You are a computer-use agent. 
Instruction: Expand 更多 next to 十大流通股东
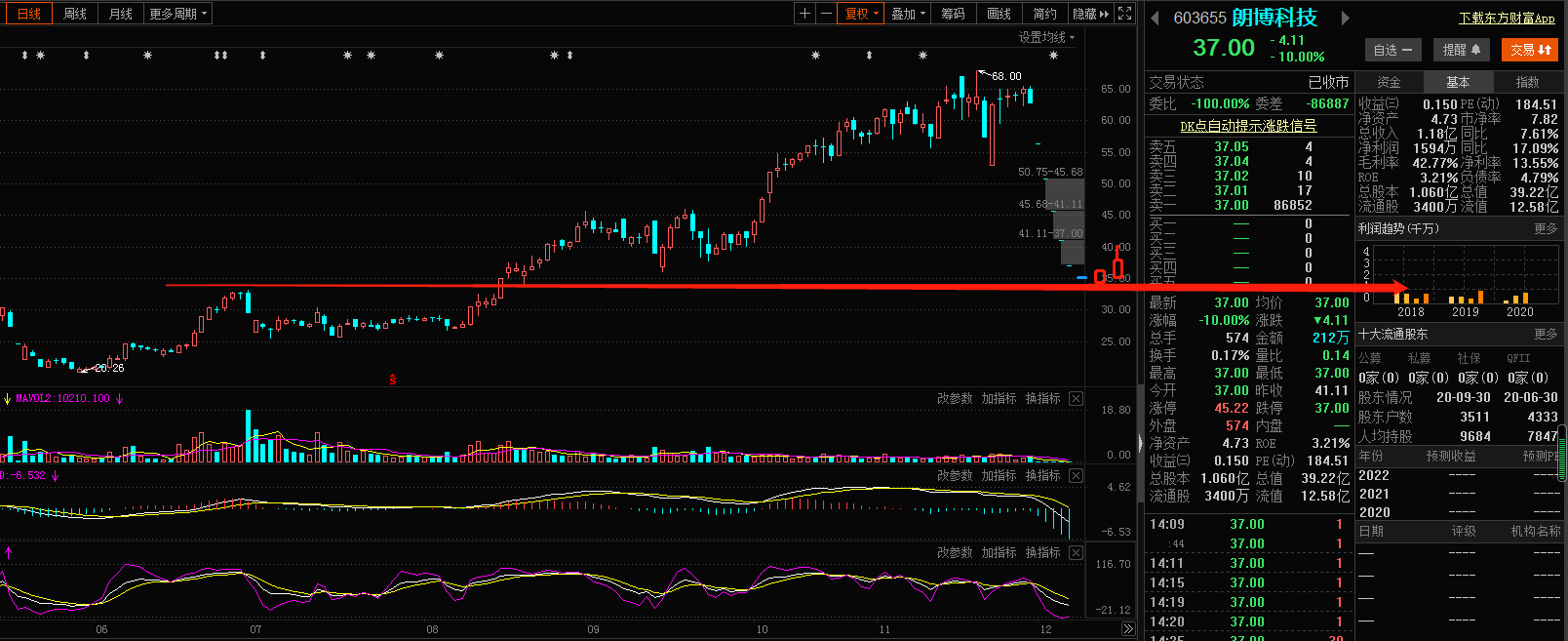1546,334
